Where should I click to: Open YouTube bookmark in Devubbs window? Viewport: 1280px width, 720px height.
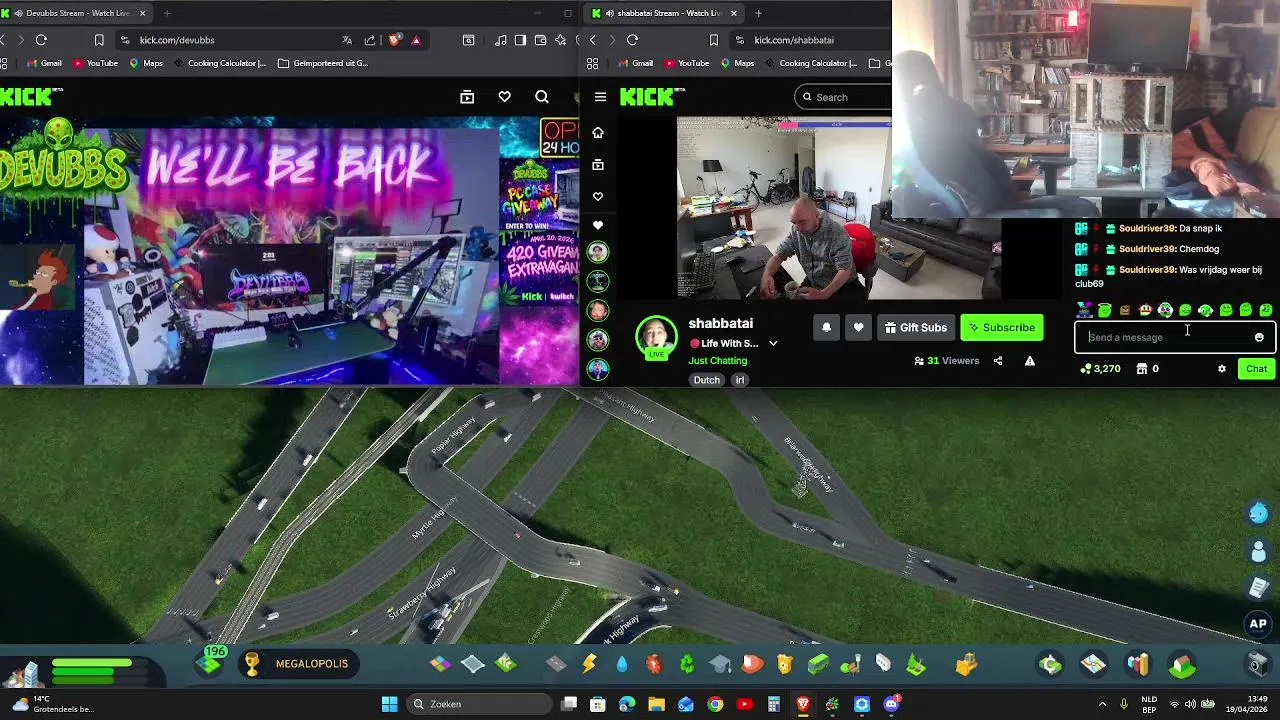[x=95, y=63]
